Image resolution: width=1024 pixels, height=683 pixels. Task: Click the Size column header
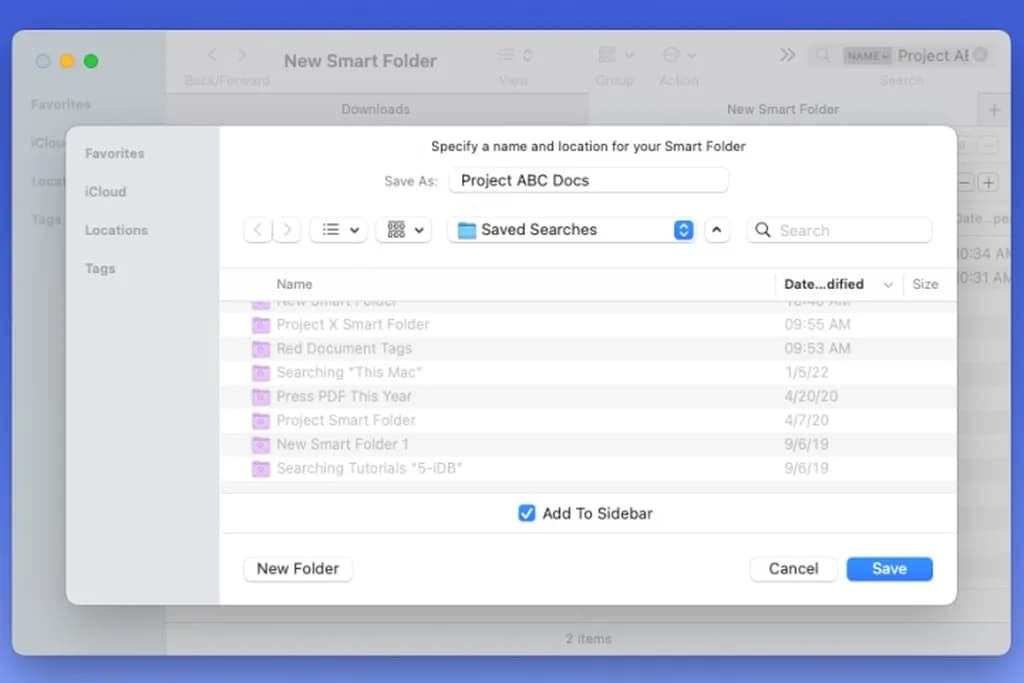925,284
